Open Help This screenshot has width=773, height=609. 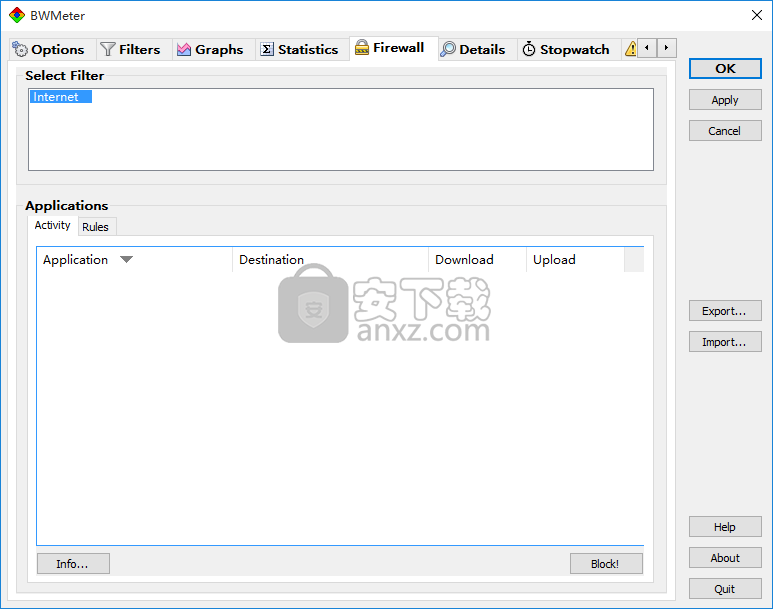click(725, 527)
